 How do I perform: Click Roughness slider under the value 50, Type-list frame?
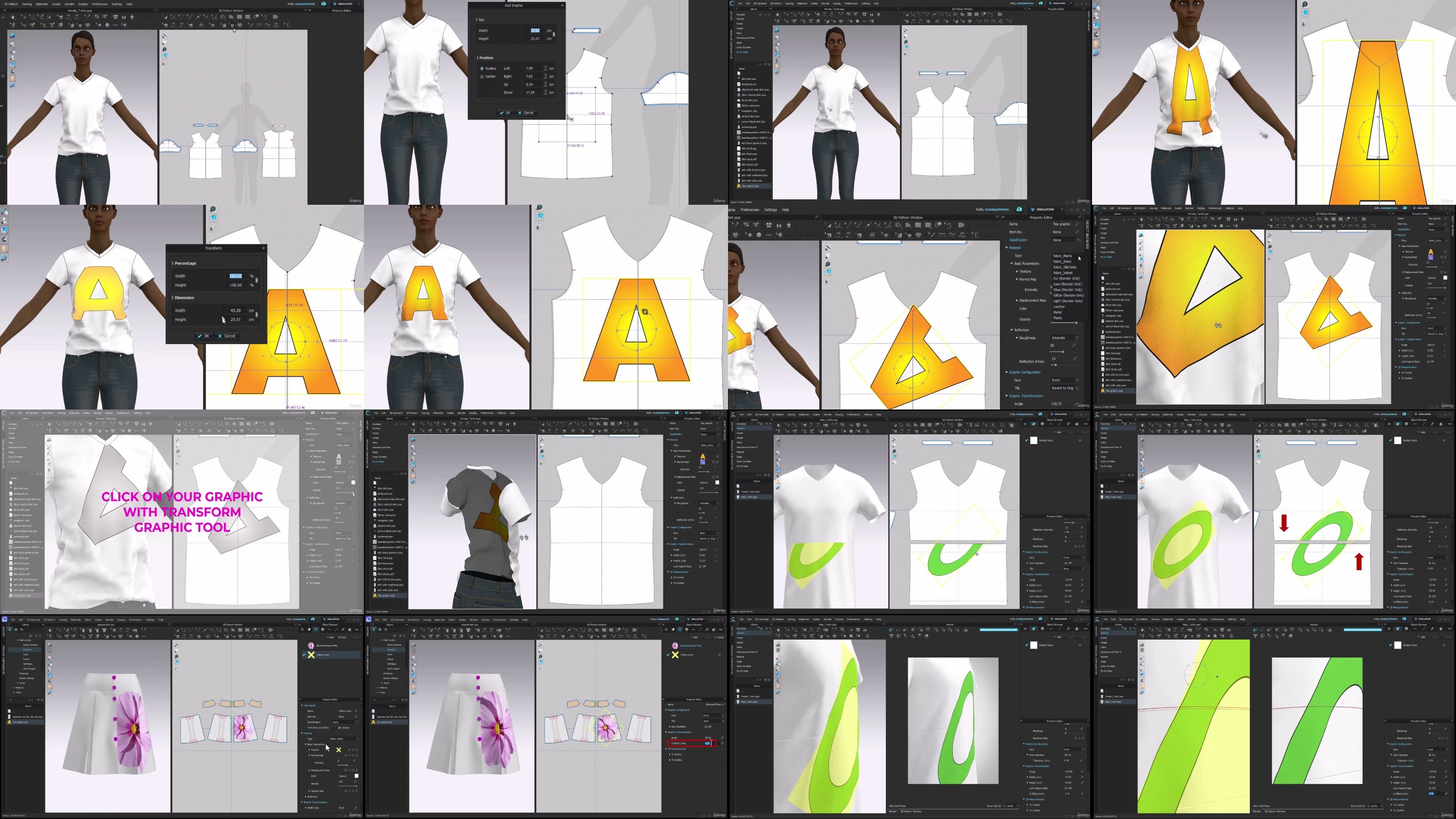click(x=1063, y=352)
